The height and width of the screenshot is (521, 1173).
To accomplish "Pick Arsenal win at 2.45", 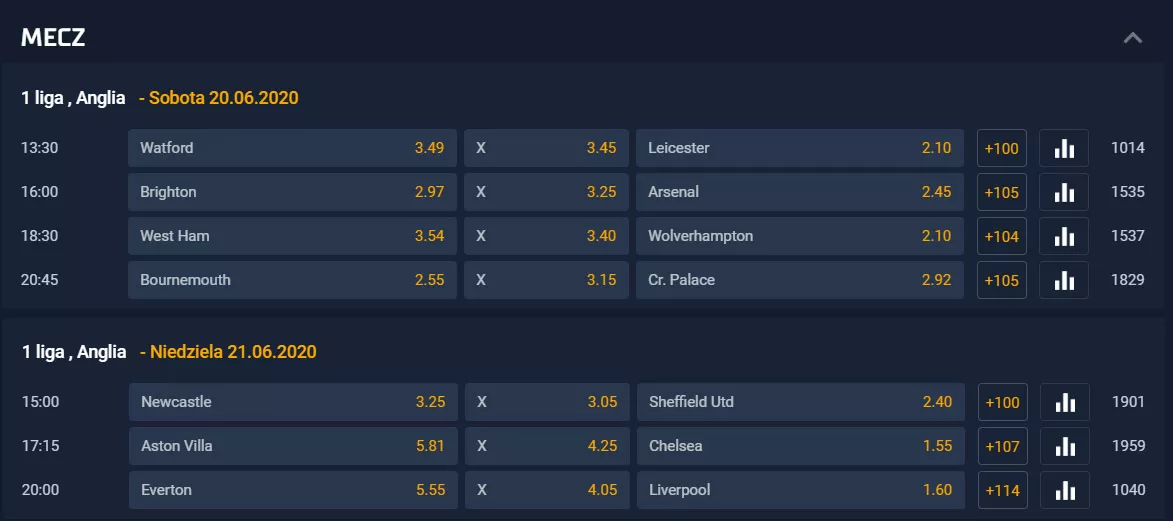I will (x=800, y=192).
